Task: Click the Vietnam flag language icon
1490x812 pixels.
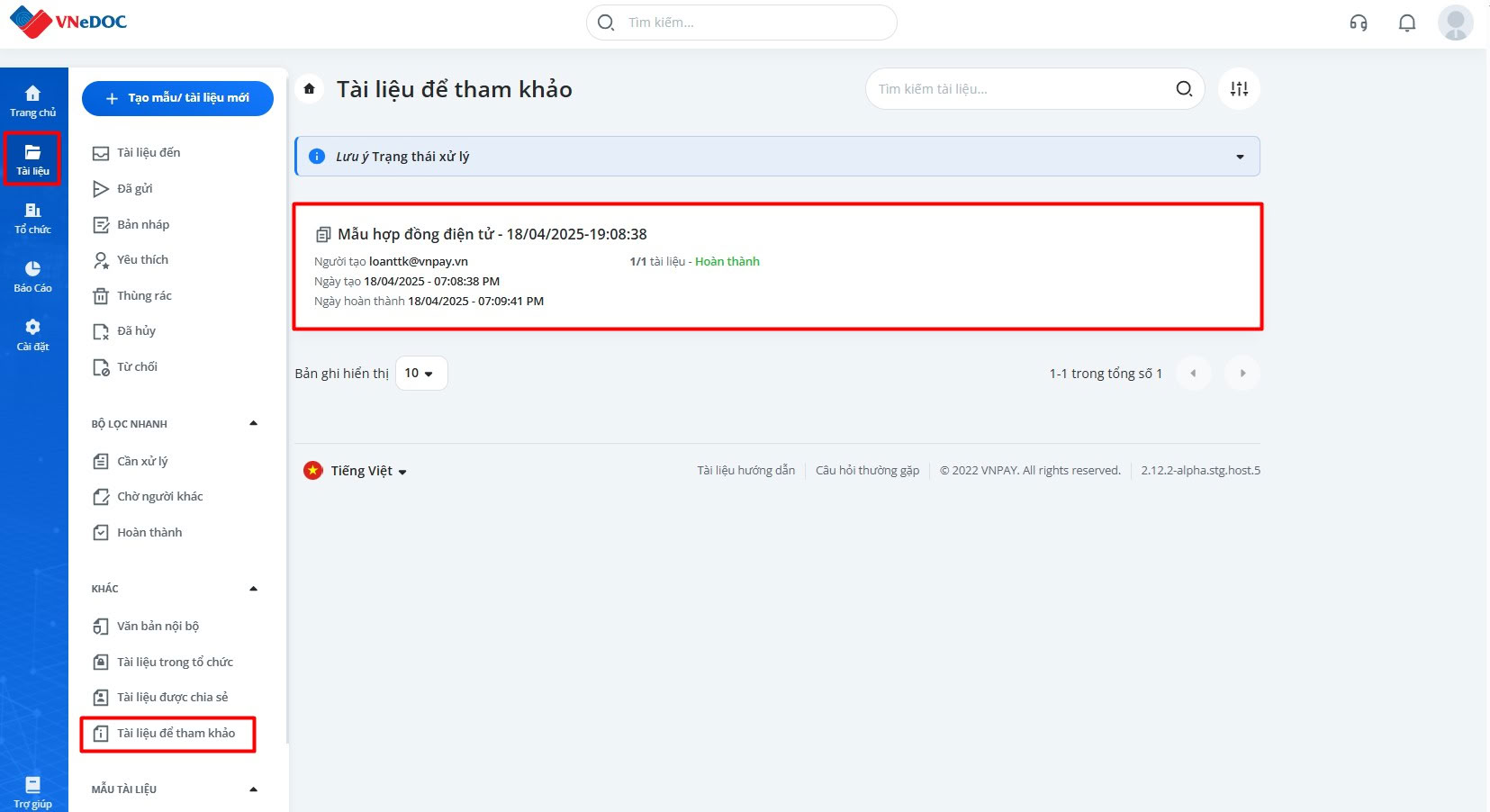Action: pyautogui.click(x=312, y=471)
